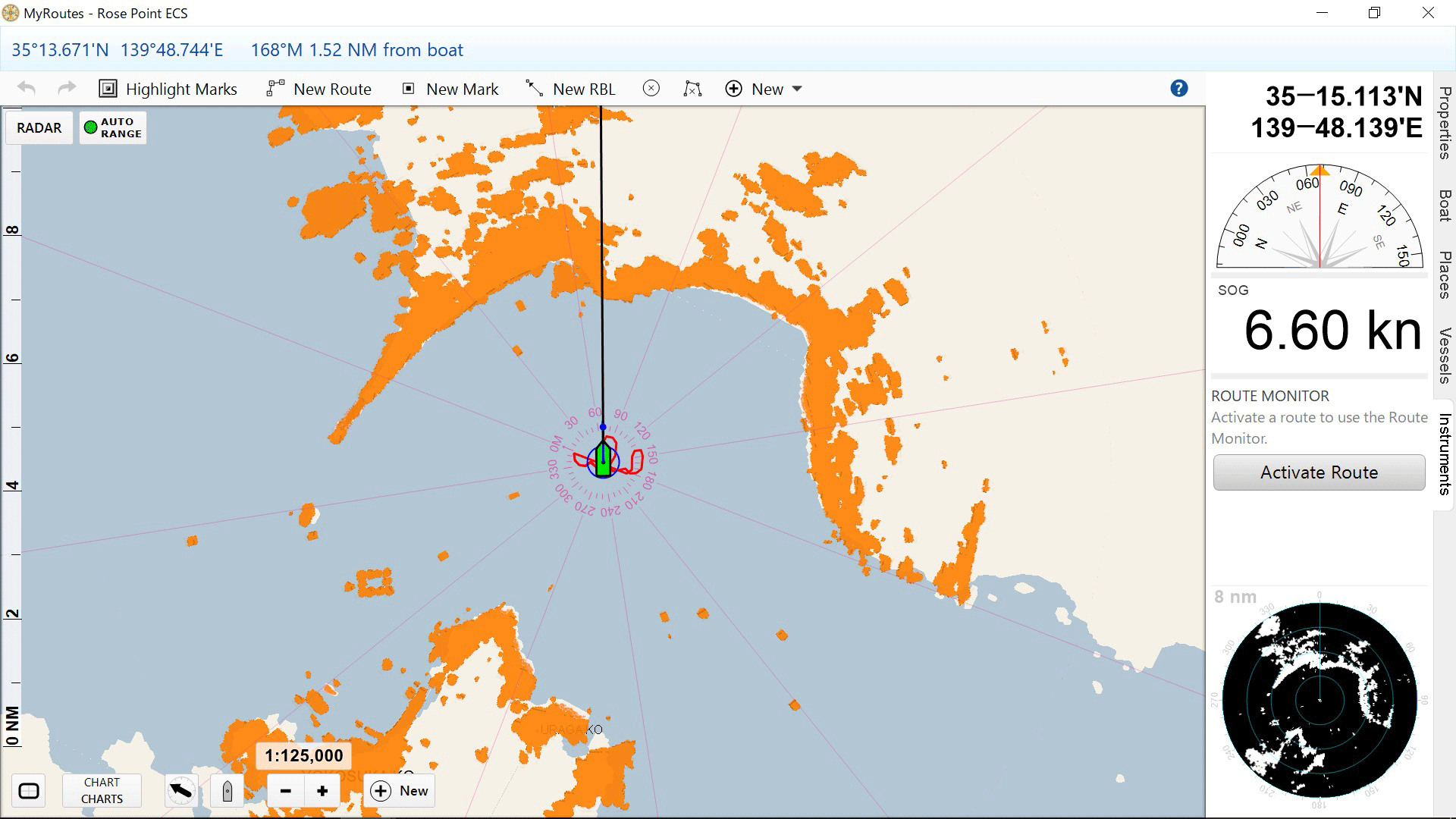Start a New RBL line
Image resolution: width=1456 pixels, height=819 pixels.
[x=570, y=89]
